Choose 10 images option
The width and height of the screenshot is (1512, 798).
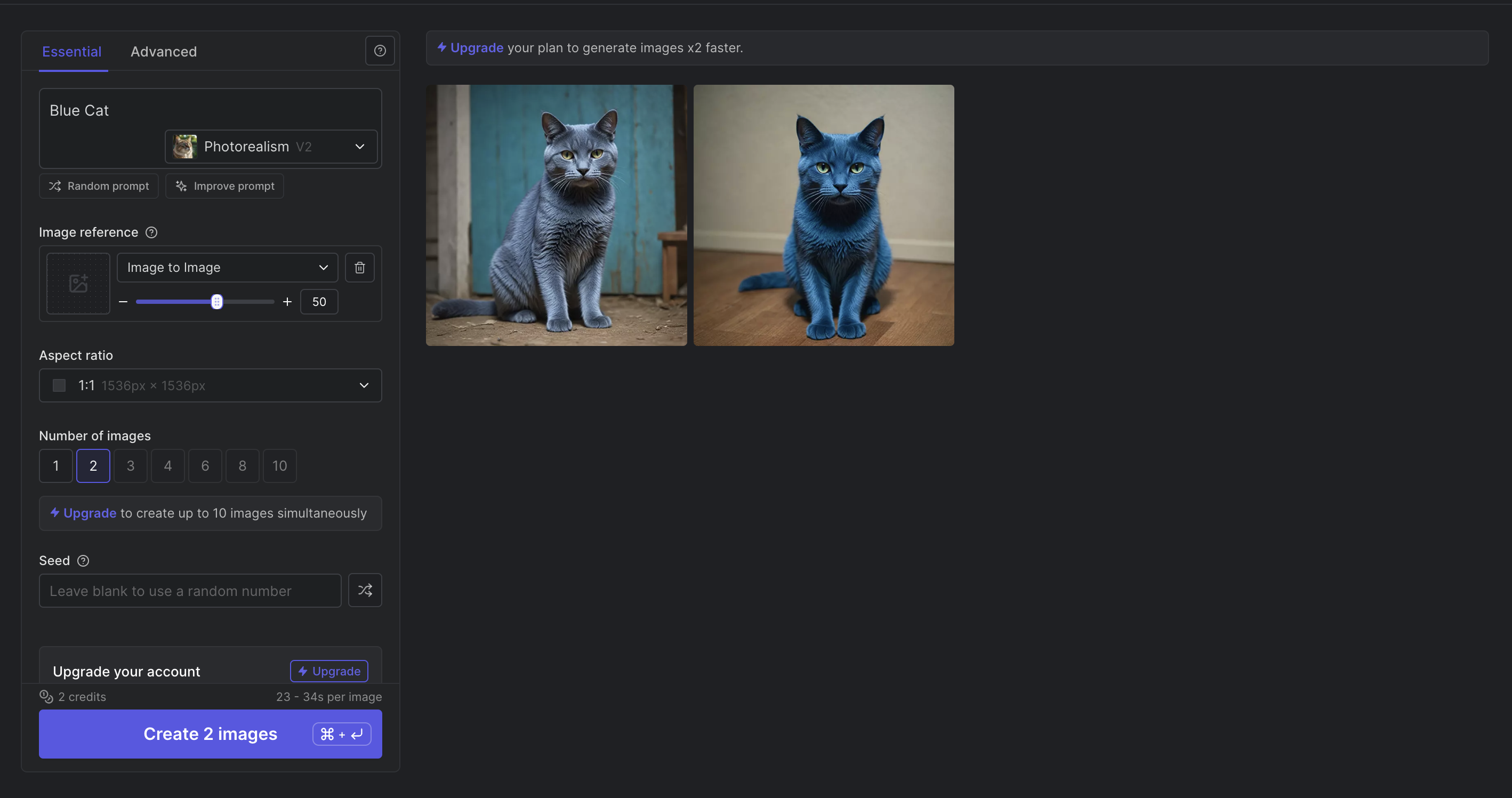[x=279, y=465]
